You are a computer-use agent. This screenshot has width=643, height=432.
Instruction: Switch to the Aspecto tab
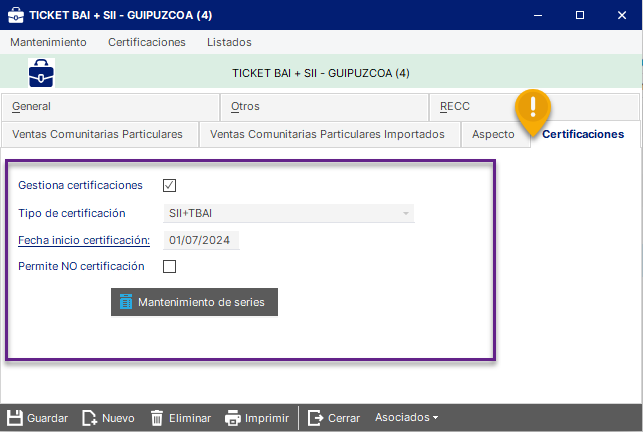click(495, 134)
